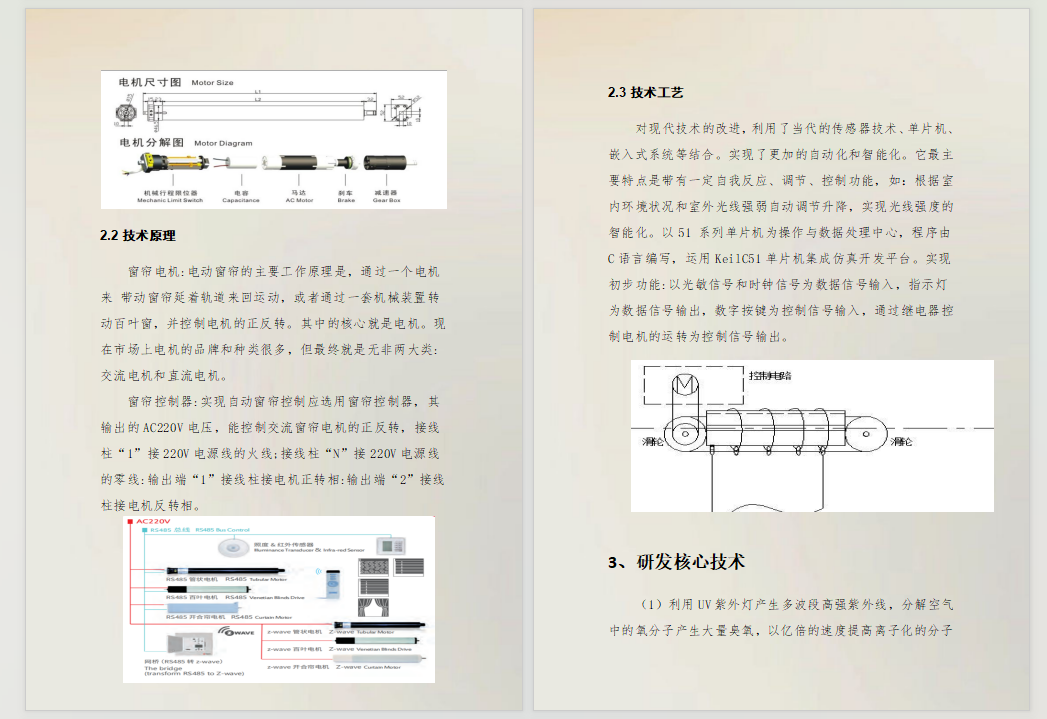Click the Z-WAVE logo in the wiring diagram
The image size is (1047, 719).
point(236,632)
